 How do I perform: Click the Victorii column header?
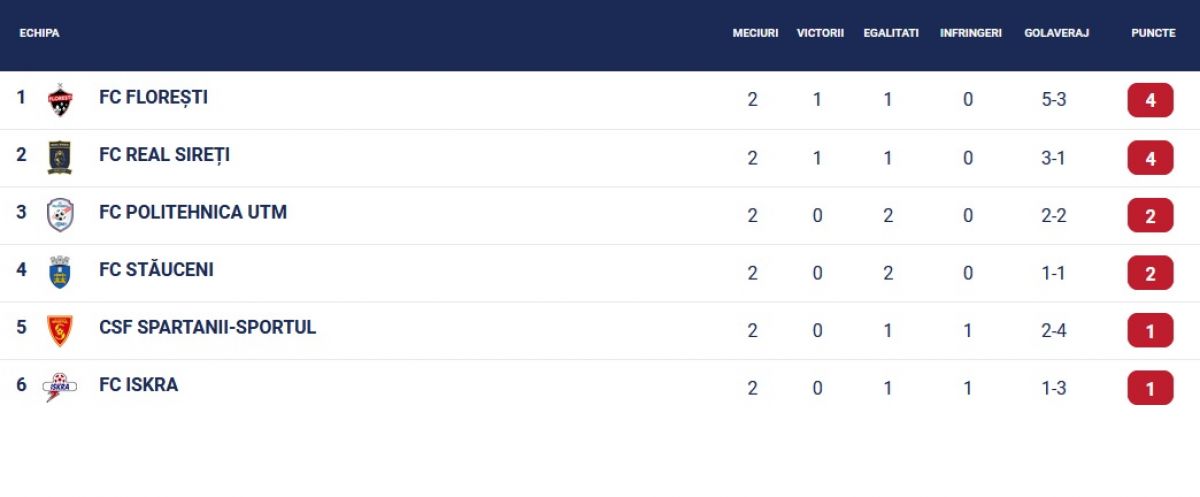tap(820, 33)
